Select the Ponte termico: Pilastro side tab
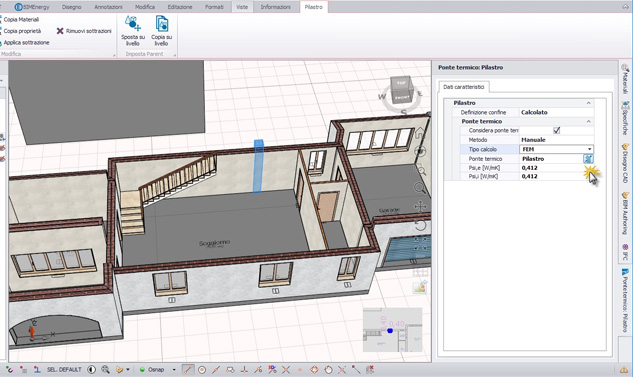Screen dimensions: 633x377 coord(625,300)
